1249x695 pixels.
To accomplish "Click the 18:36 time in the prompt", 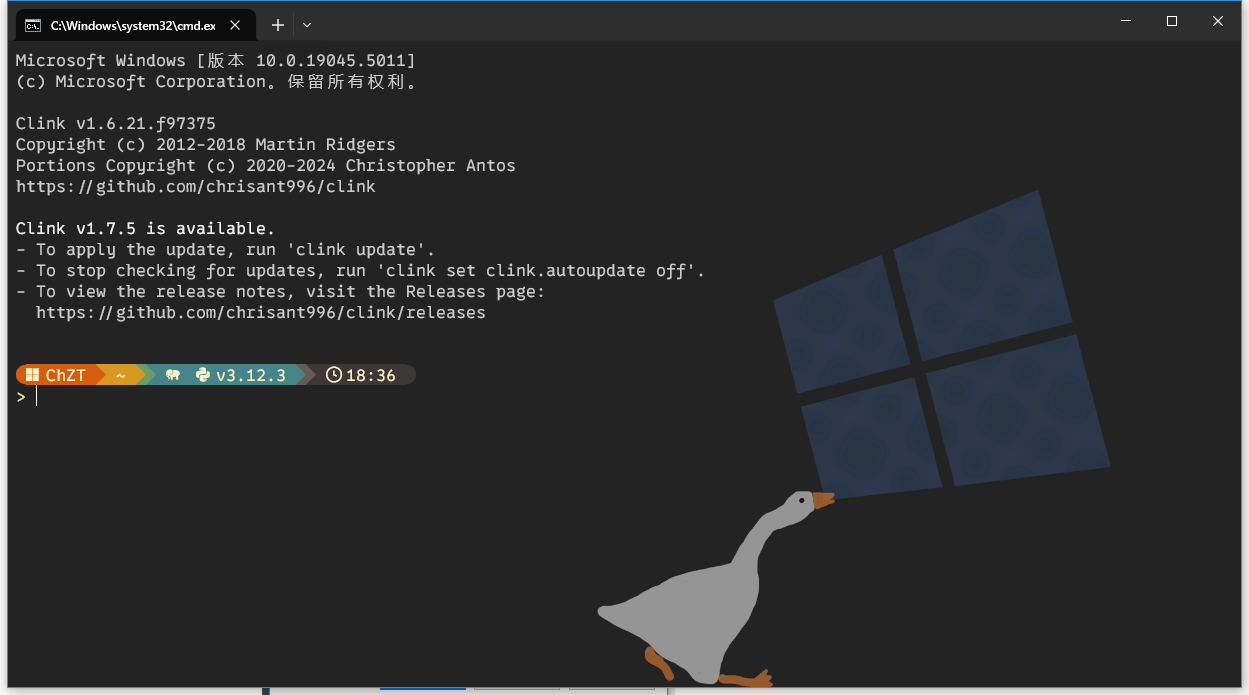I will click(x=371, y=375).
